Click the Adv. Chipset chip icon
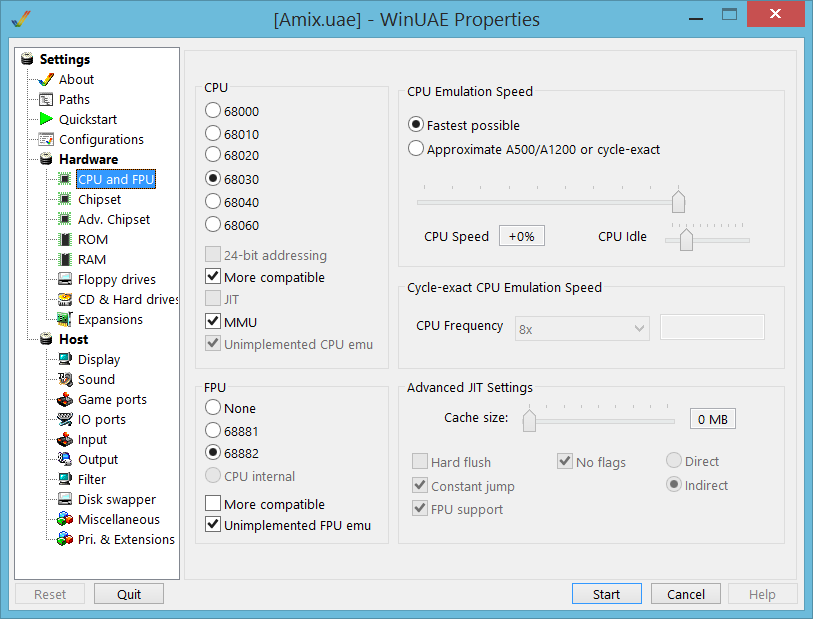The width and height of the screenshot is (813, 619). click(65, 219)
